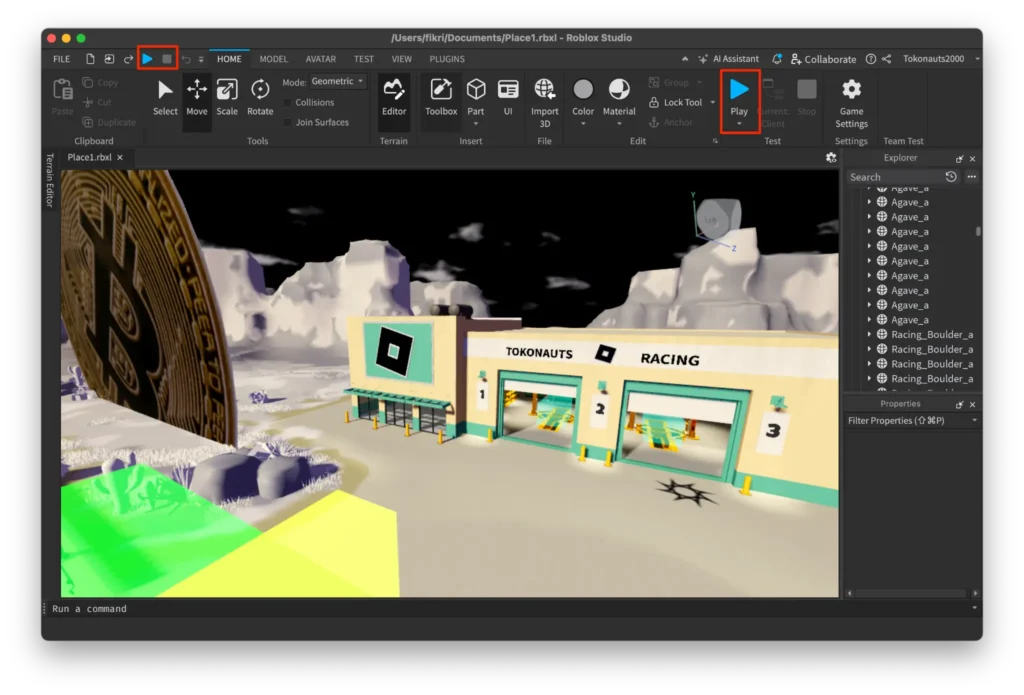This screenshot has width=1024, height=695.
Task: Start playtest with the small blue play icon
Action: 148,59
